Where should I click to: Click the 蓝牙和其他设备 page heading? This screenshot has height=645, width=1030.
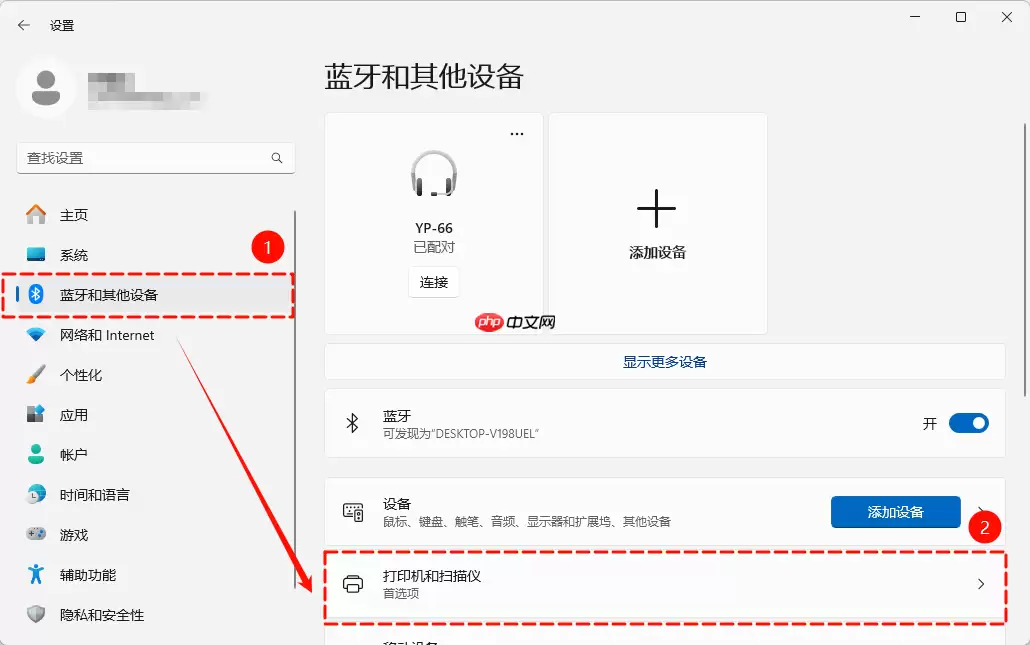tap(424, 77)
